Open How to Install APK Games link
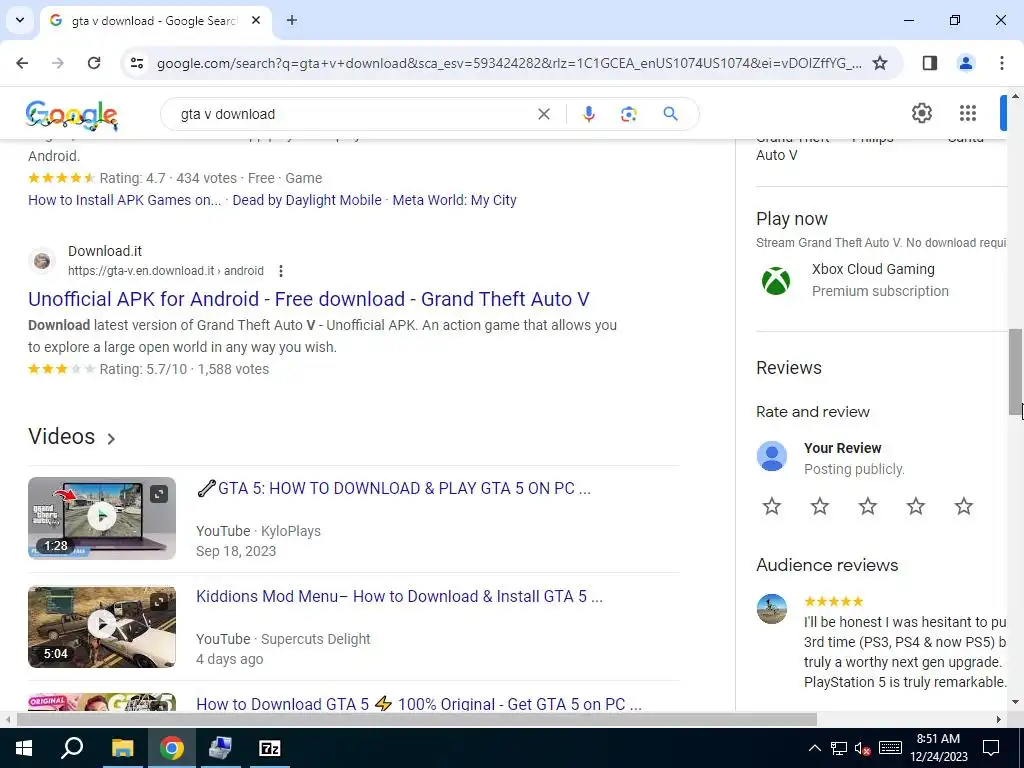 pos(125,200)
